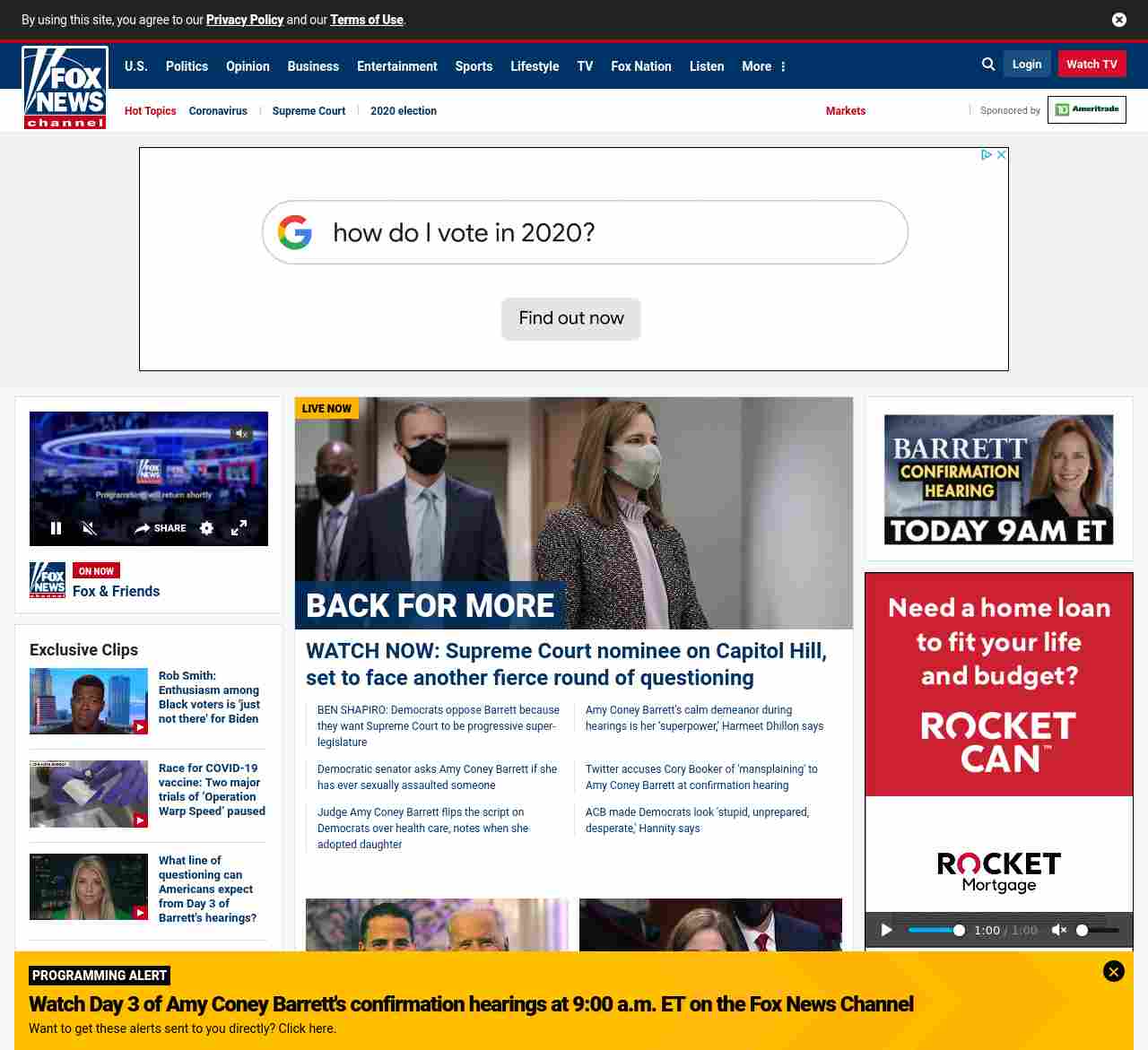Dismiss the privacy policy notice
The height and width of the screenshot is (1050, 1148).
[1118, 20]
